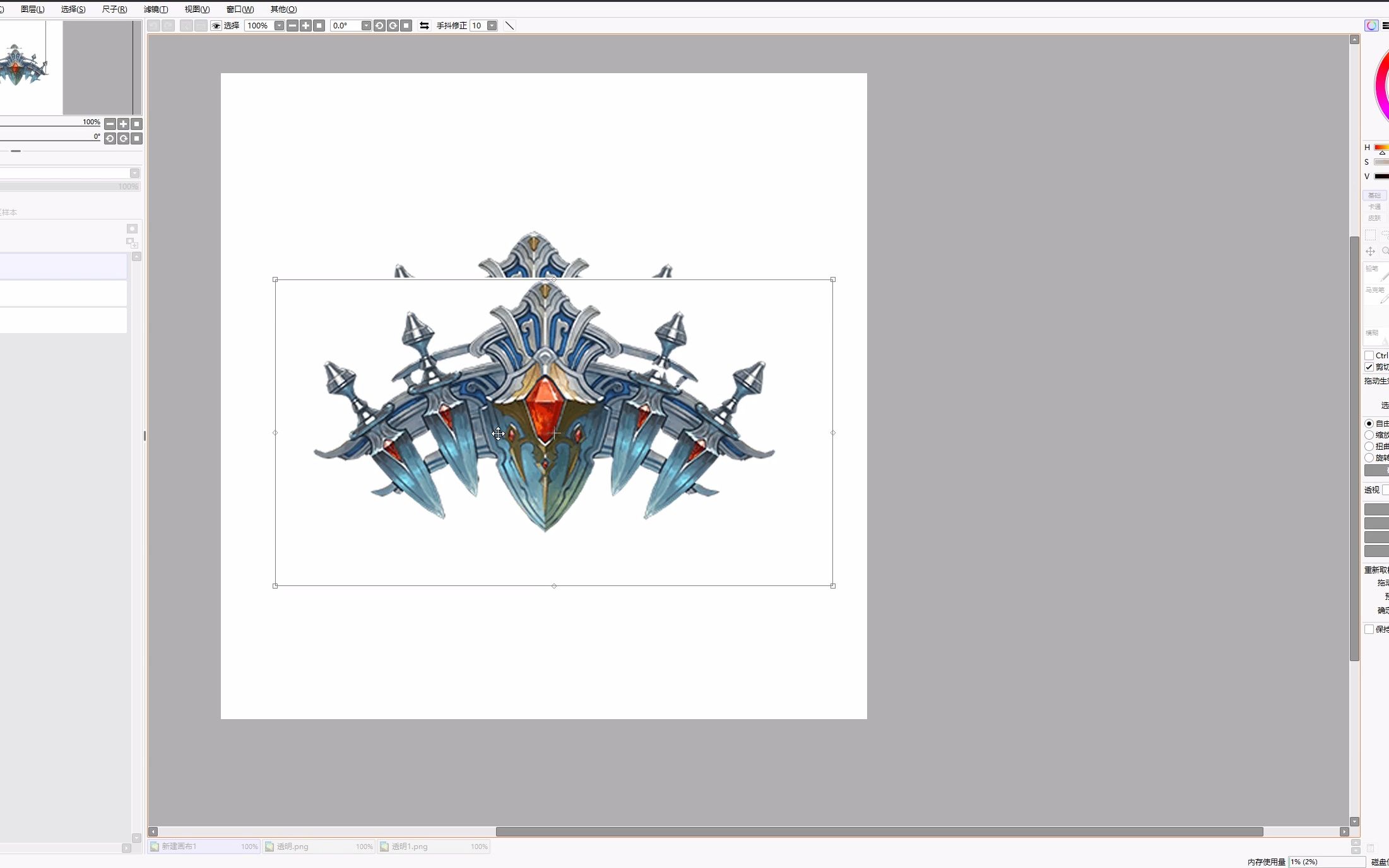Rotate view clockwise in top toolbar
Viewport: 1389px width, 868px height.
393,26
